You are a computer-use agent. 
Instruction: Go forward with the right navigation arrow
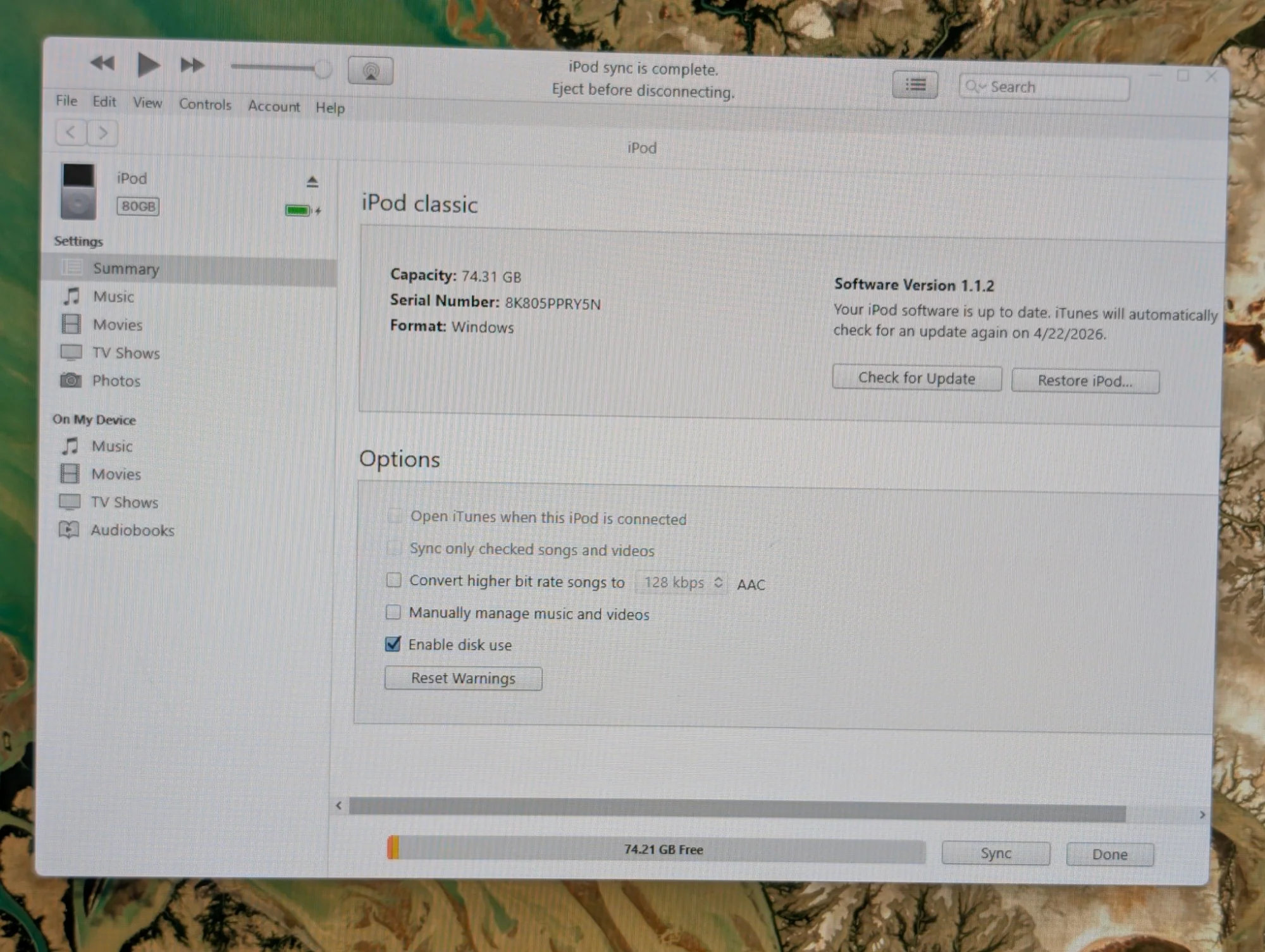102,133
